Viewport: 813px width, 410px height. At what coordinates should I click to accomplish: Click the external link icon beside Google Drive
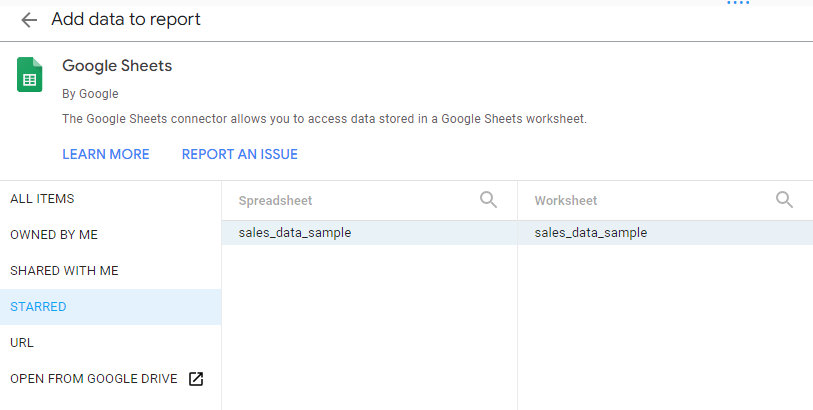pos(197,379)
